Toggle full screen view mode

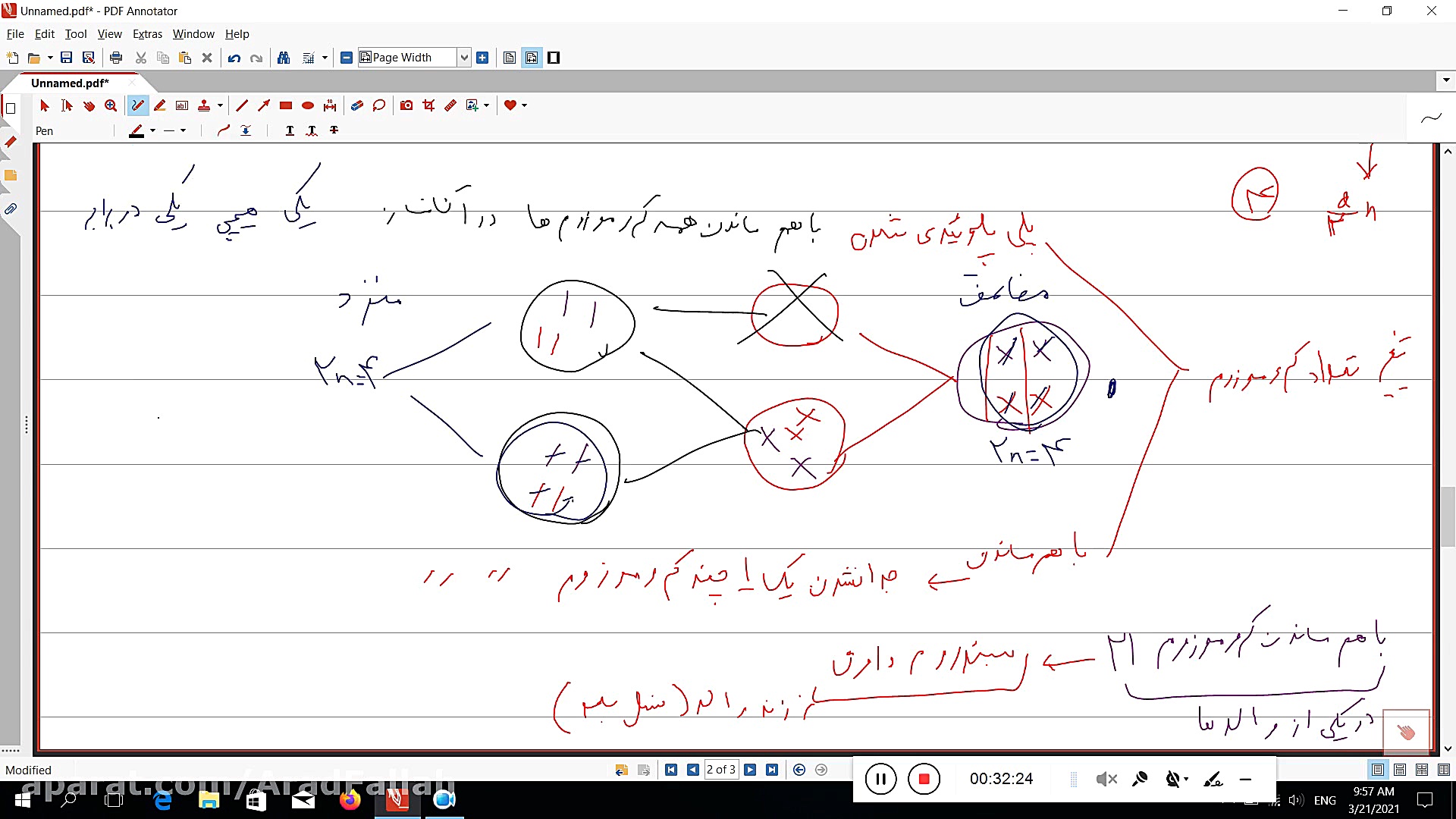[554, 58]
